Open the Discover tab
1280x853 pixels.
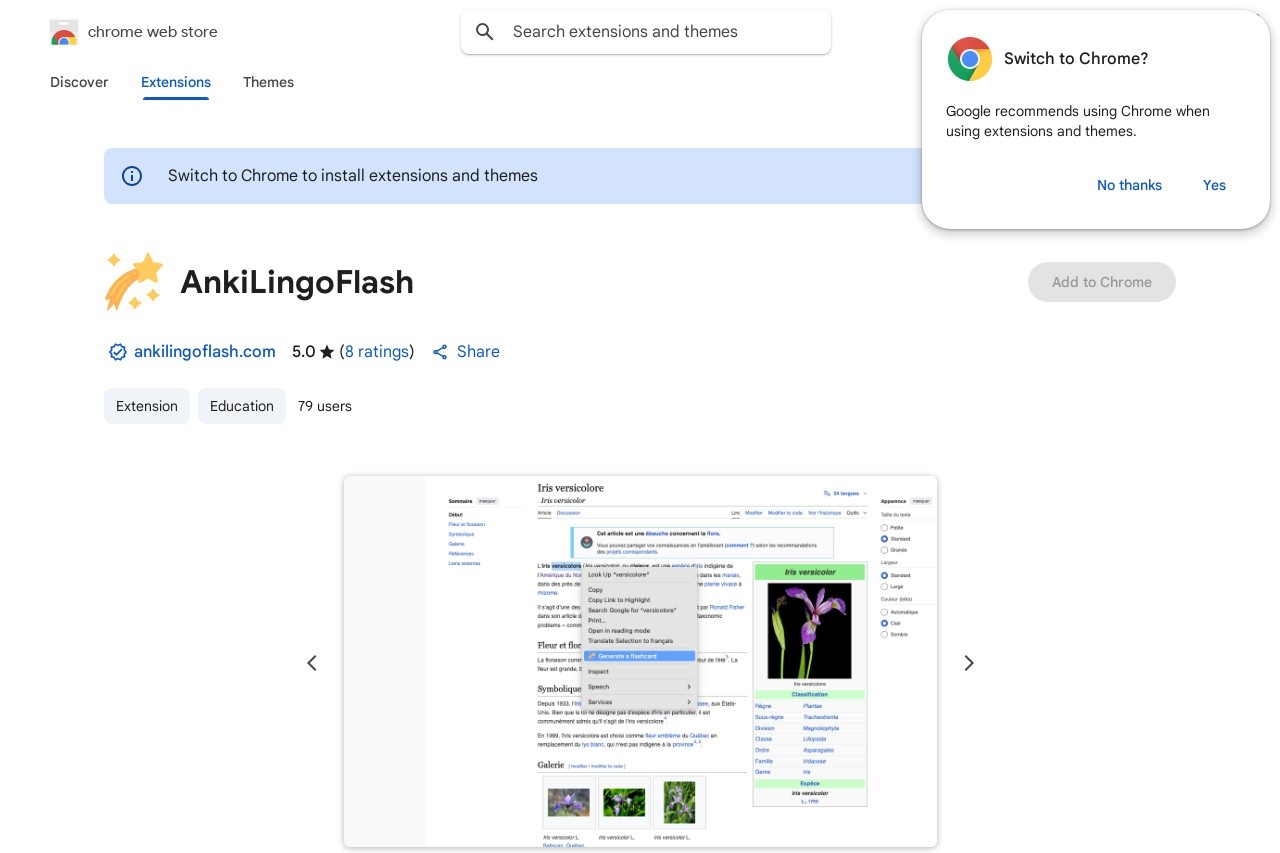pos(79,82)
